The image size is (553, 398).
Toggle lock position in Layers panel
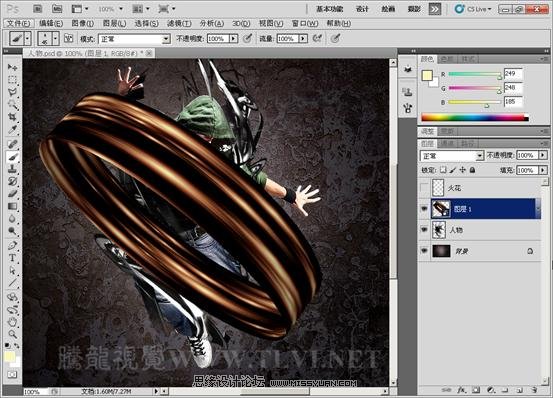click(463, 170)
